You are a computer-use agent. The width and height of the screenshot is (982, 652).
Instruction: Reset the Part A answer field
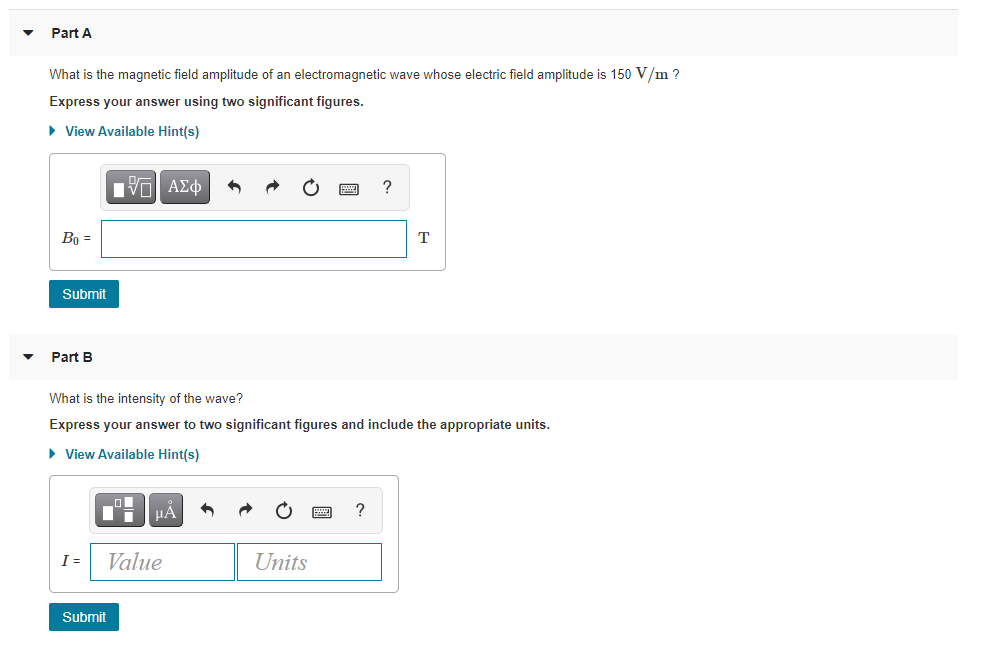point(311,187)
